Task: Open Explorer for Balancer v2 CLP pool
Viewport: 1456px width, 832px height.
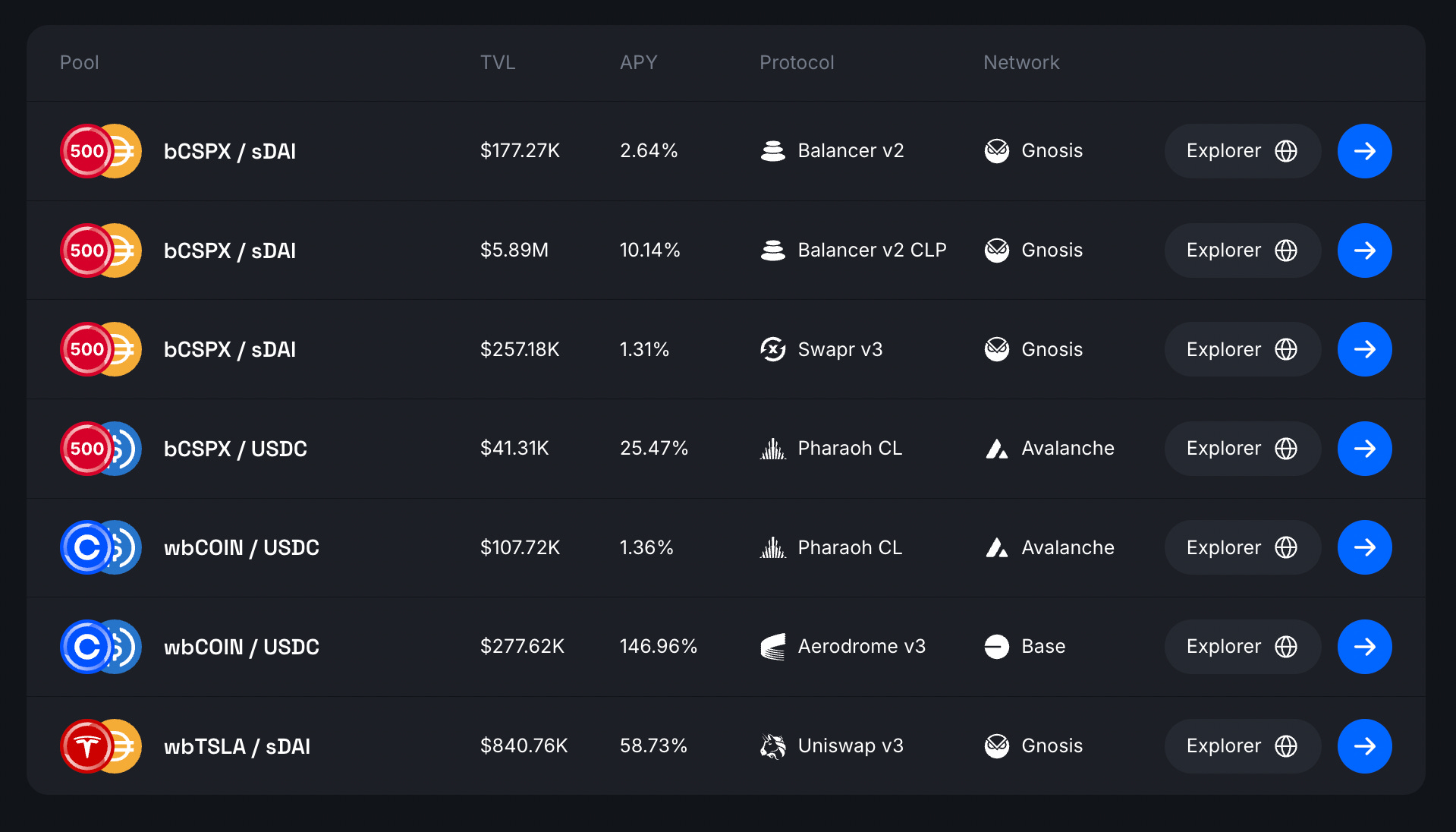Action: (1242, 251)
